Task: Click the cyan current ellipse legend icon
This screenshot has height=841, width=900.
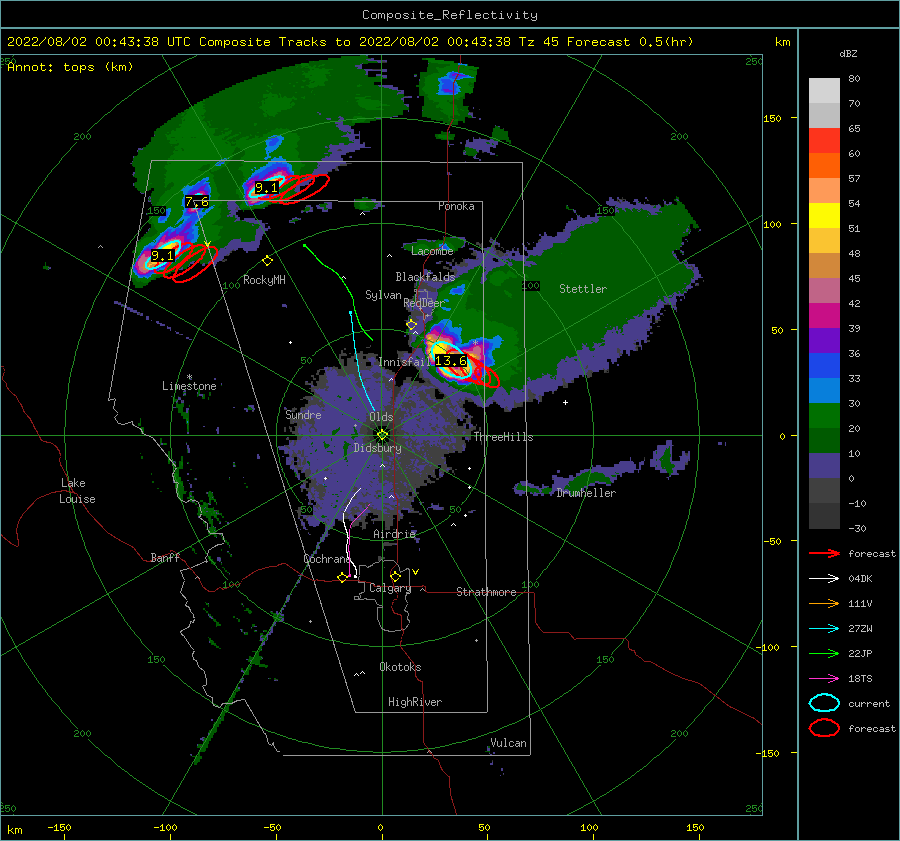Action: pyautogui.click(x=824, y=703)
